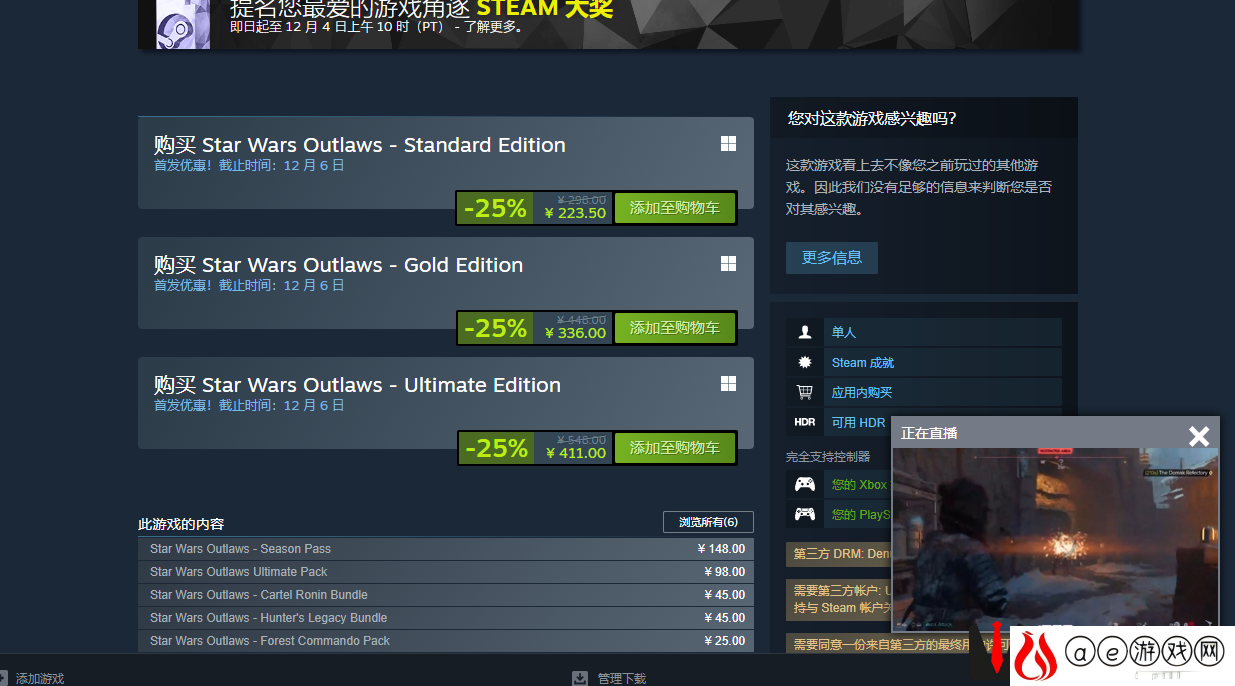Click the PlayStation controller icon
Image resolution: width=1235 pixels, height=686 pixels.
point(804,514)
